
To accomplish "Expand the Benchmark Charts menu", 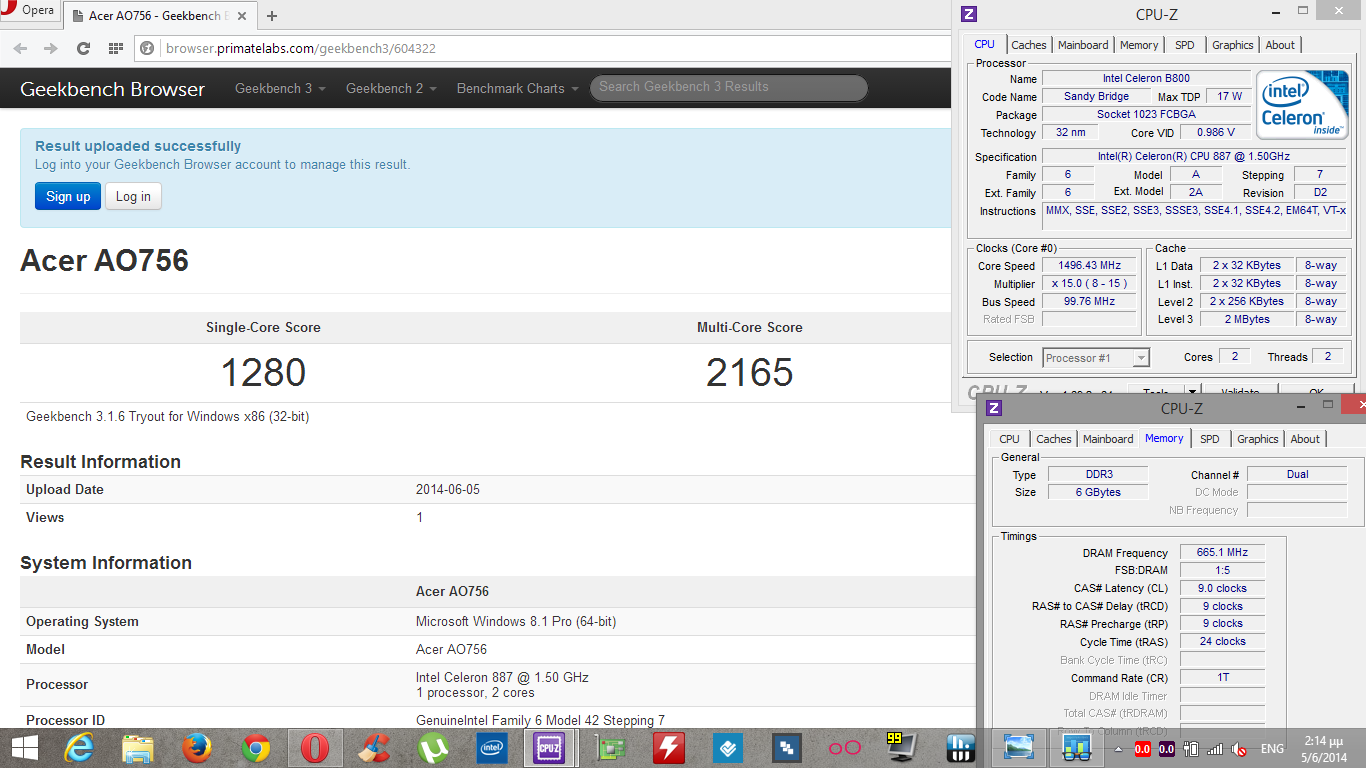I will pyautogui.click(x=517, y=88).
